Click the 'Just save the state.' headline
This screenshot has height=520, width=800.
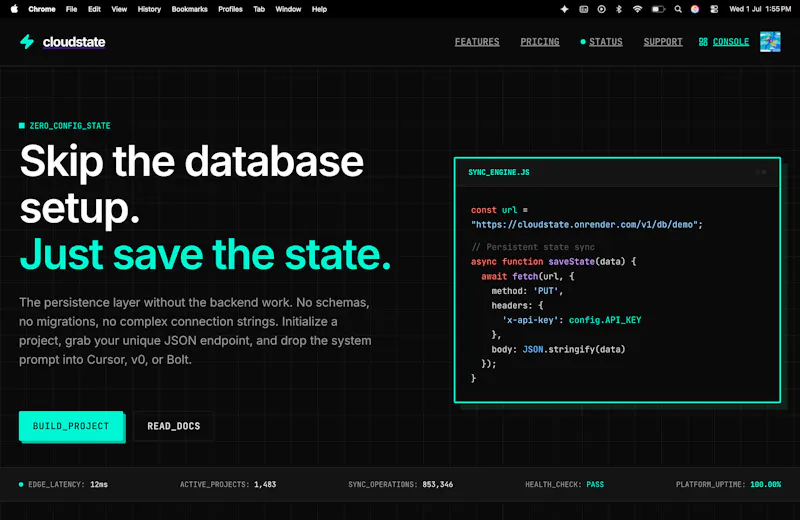(206, 254)
